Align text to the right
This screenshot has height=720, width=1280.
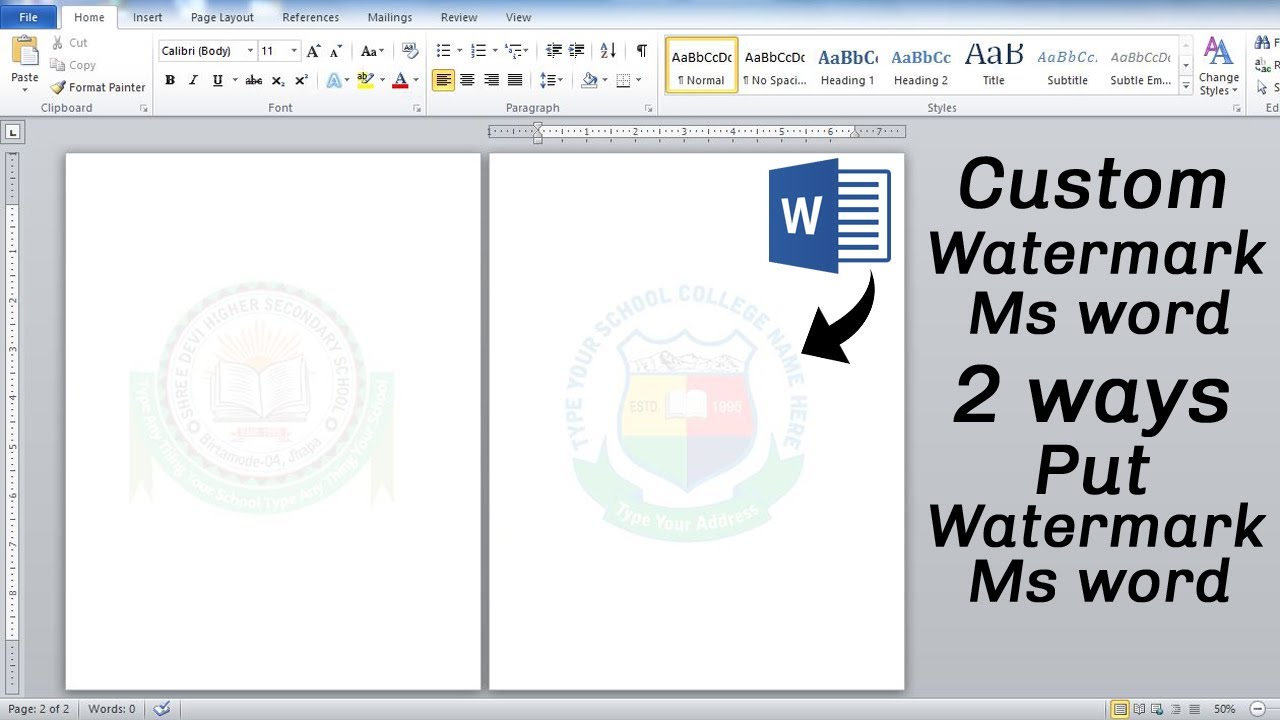[491, 80]
